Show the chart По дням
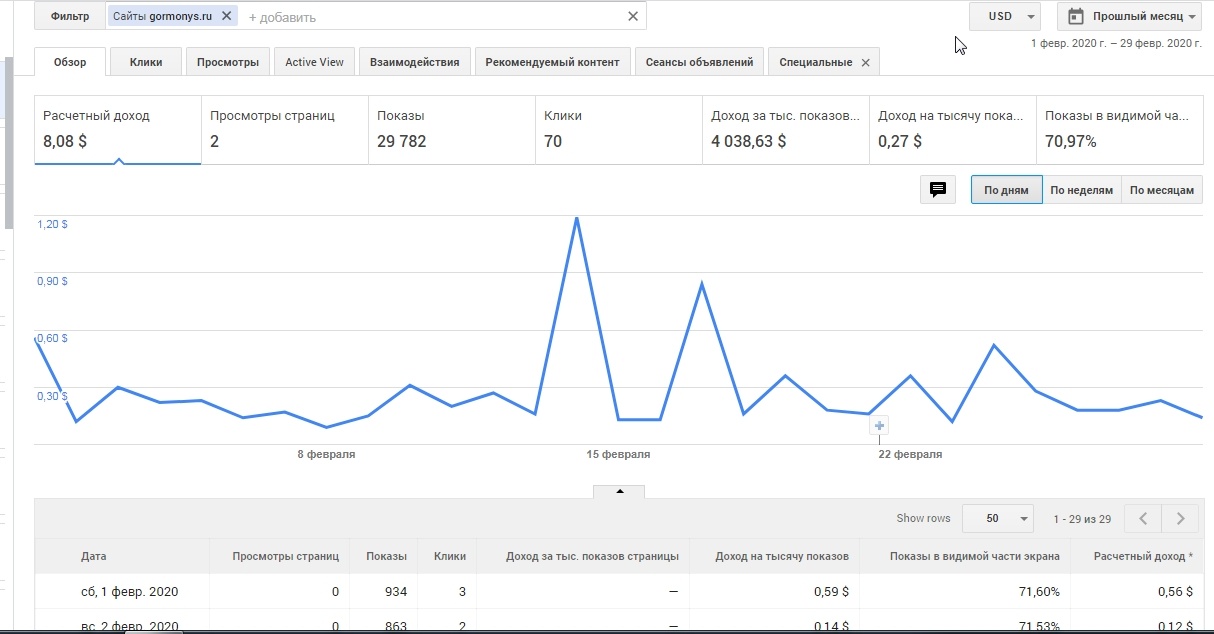 (1006, 190)
